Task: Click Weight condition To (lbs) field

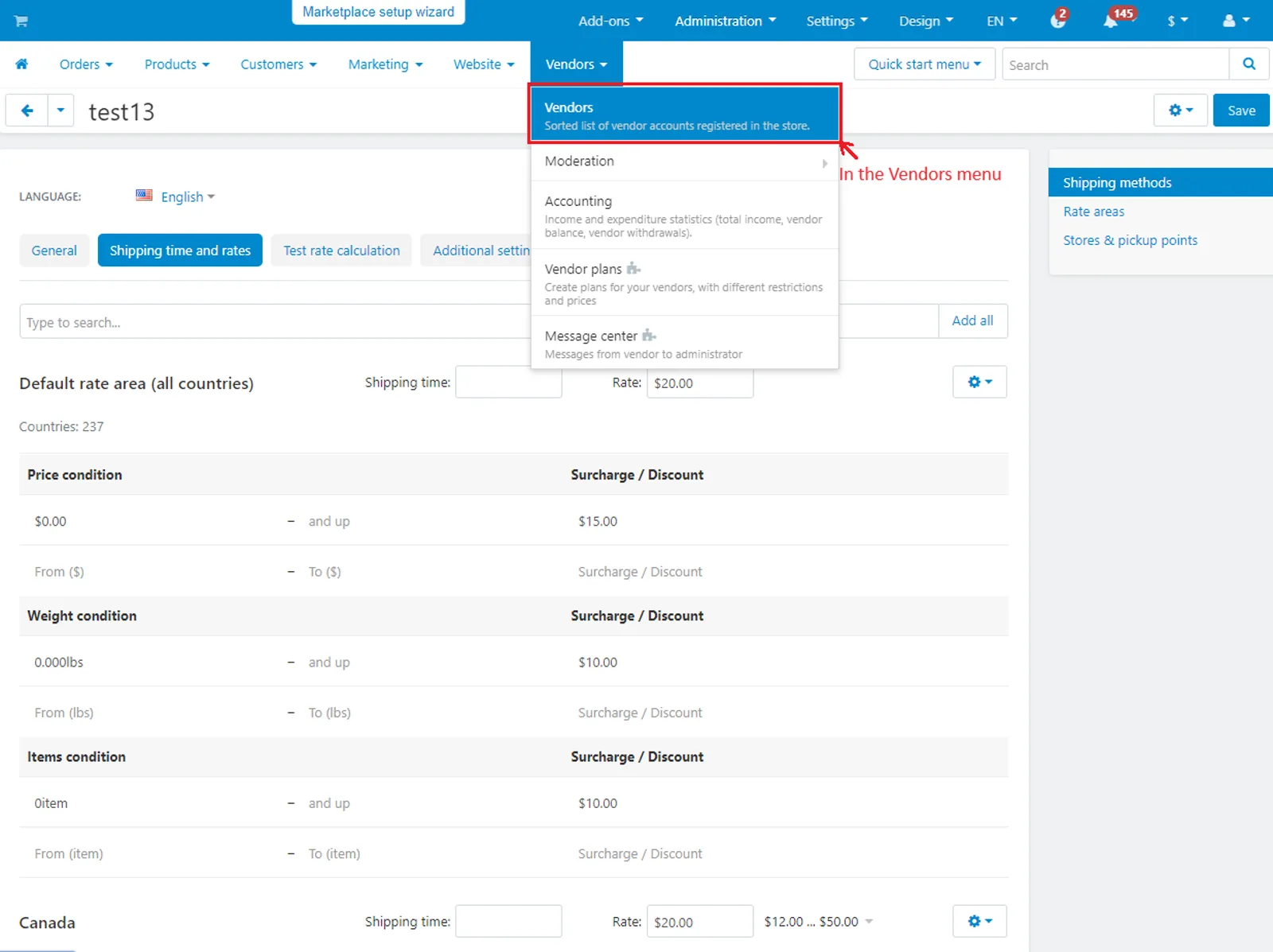Action: point(329,713)
